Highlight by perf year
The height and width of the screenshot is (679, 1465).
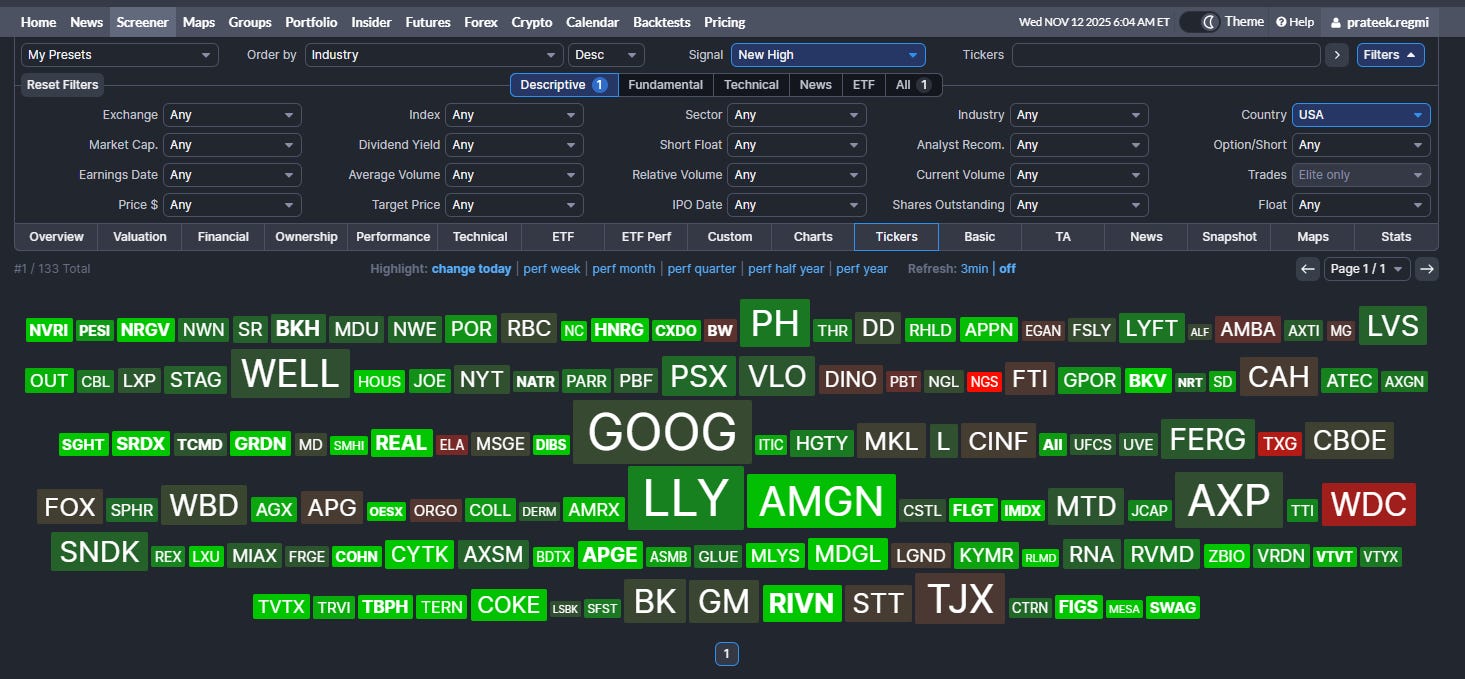(x=862, y=269)
